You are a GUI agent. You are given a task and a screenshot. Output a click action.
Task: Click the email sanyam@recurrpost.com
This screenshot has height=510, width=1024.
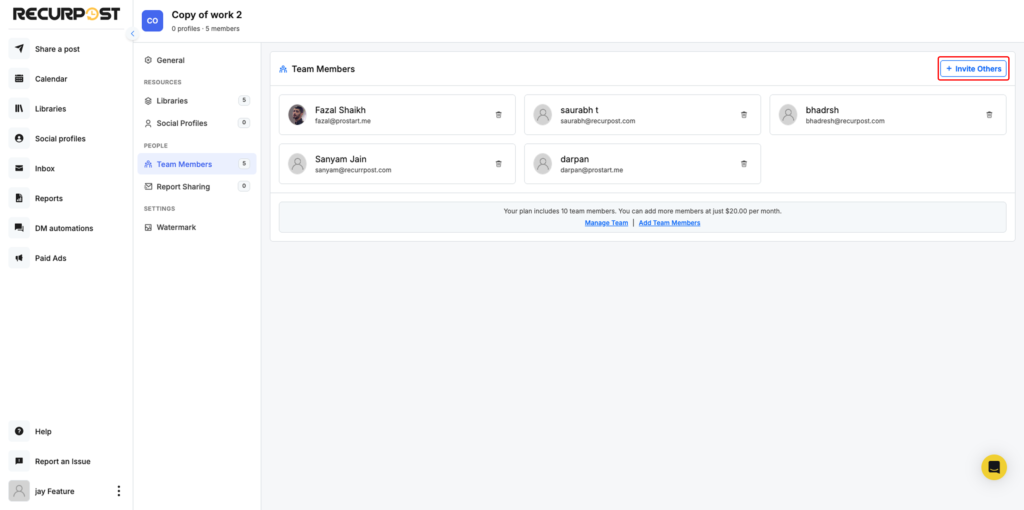(x=353, y=170)
